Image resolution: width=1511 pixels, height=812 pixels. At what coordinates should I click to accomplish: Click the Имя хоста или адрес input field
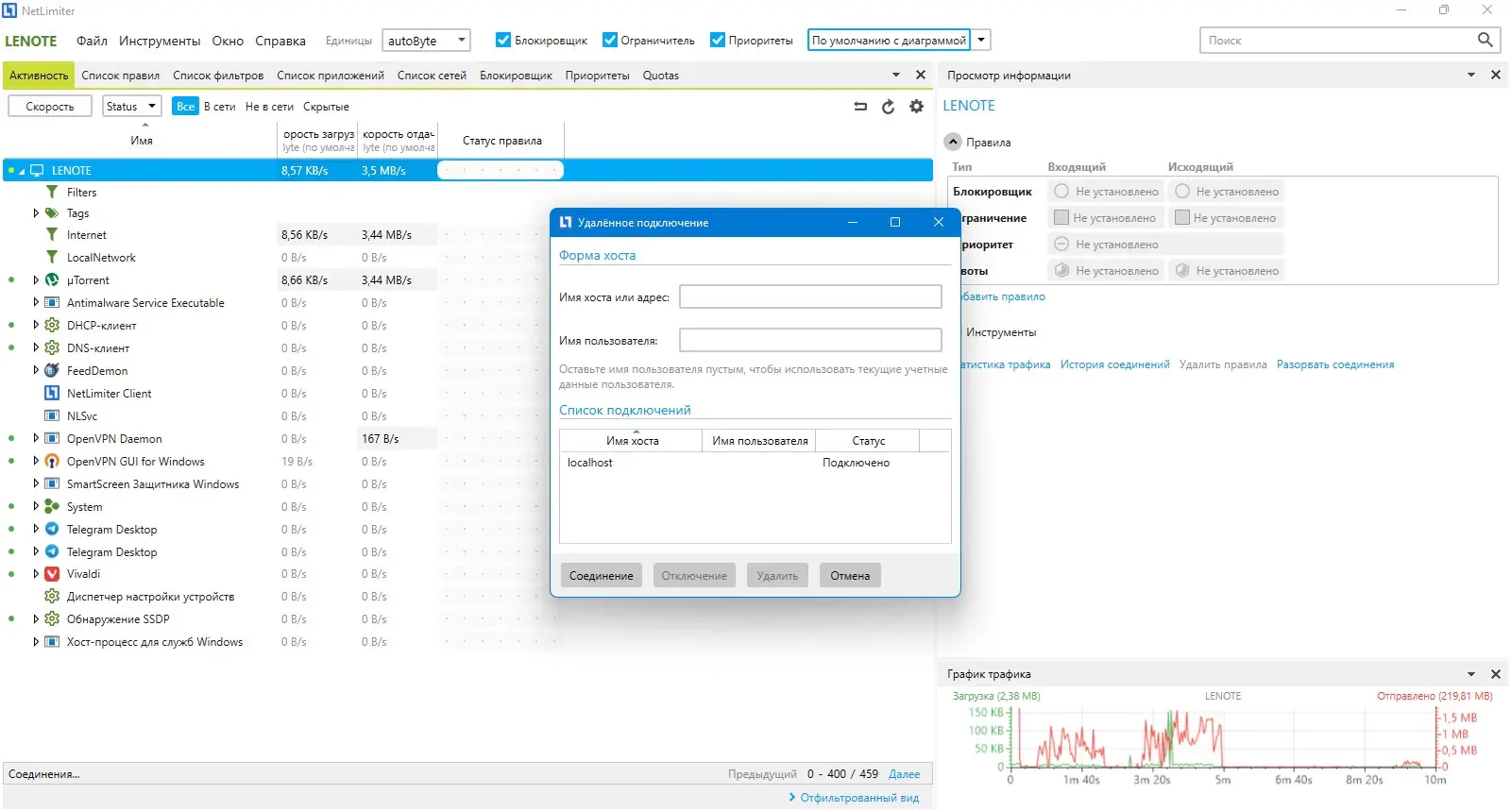tap(810, 296)
